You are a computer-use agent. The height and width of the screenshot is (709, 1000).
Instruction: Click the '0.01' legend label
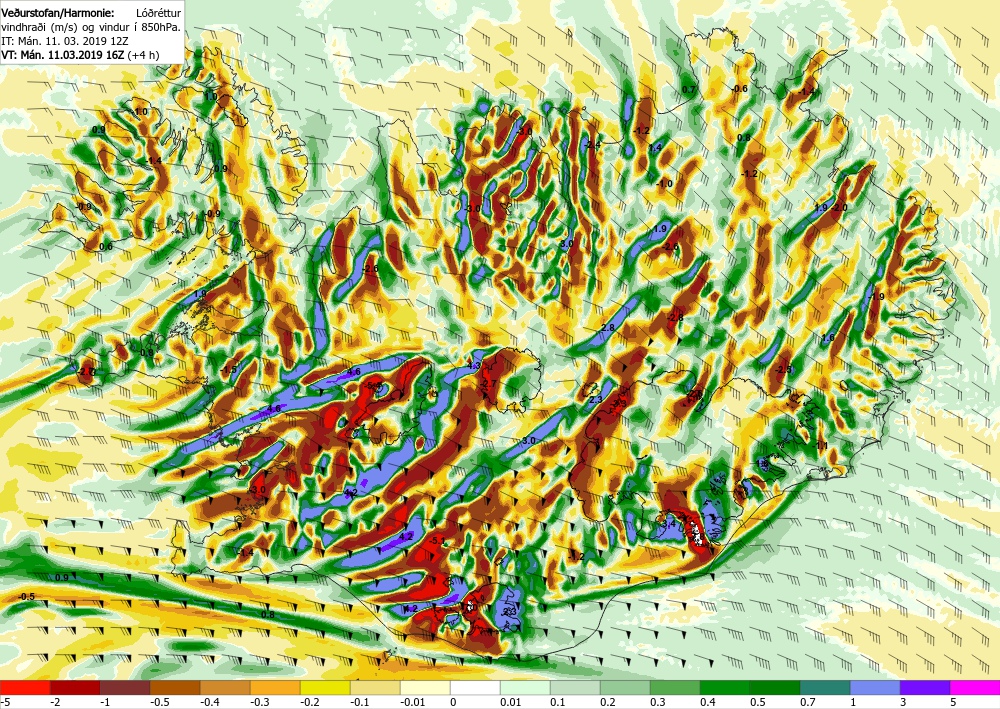point(510,703)
